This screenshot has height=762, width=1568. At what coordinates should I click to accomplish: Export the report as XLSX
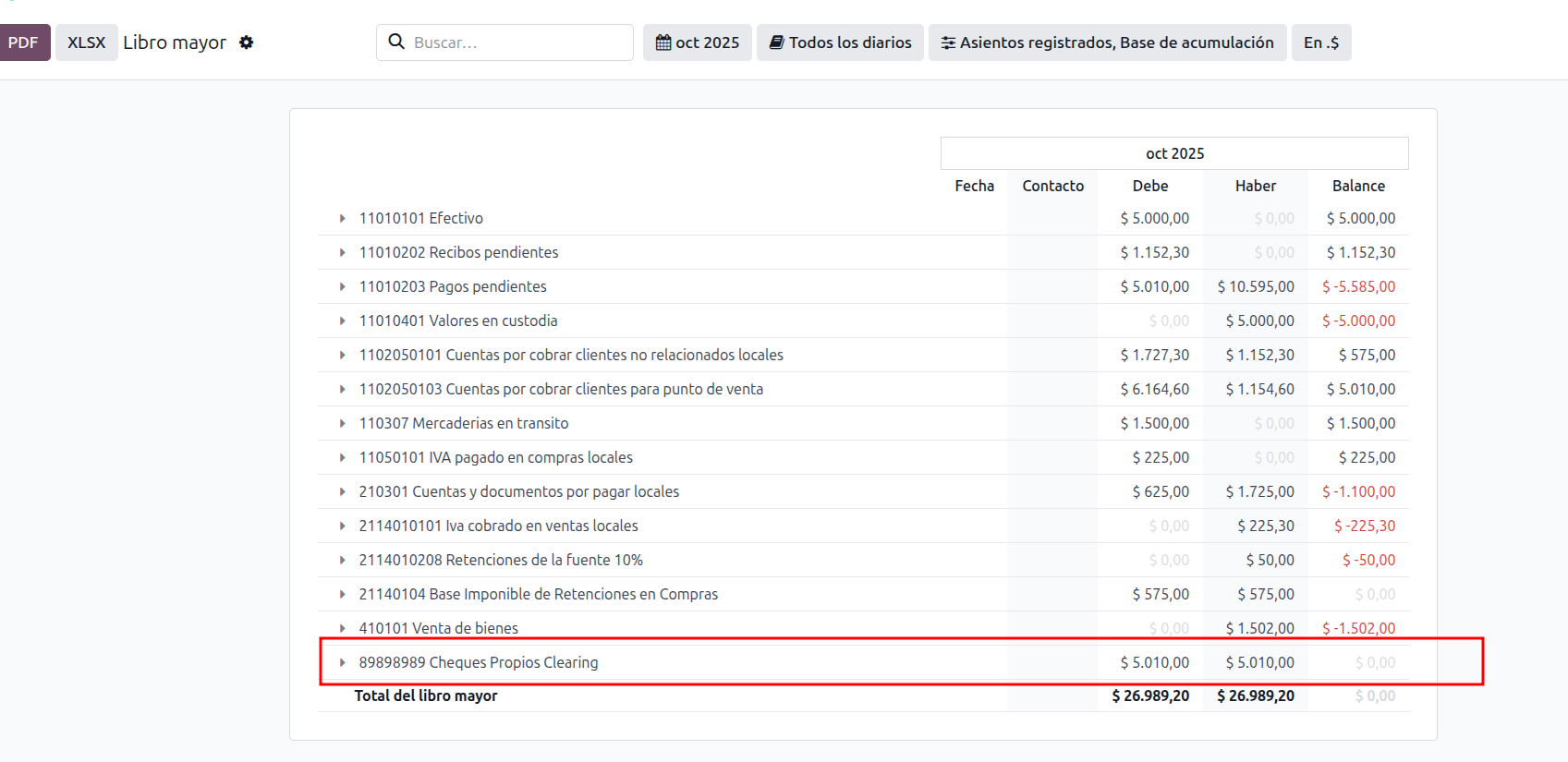tap(87, 42)
